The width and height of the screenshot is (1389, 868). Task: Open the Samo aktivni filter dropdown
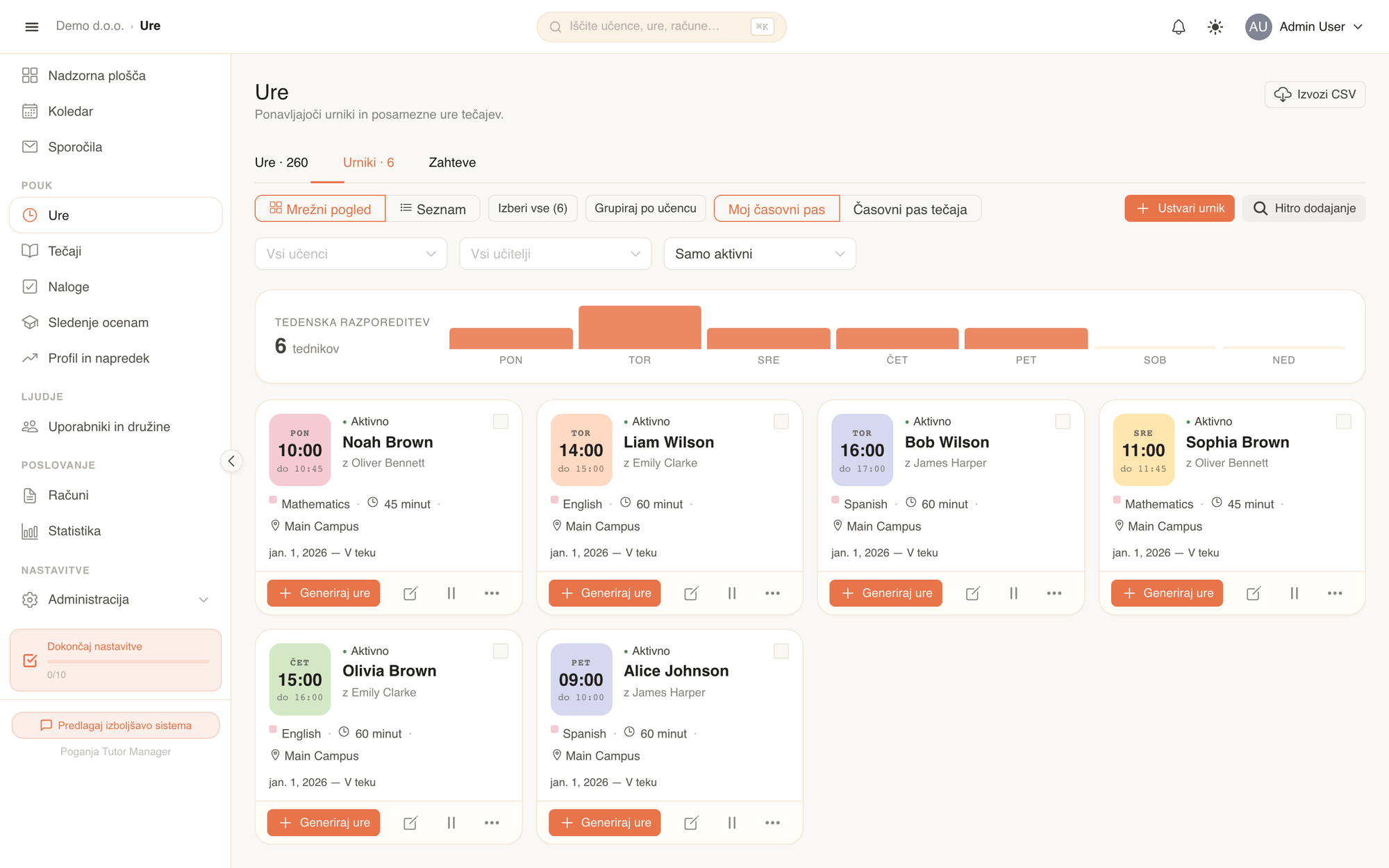click(x=760, y=254)
